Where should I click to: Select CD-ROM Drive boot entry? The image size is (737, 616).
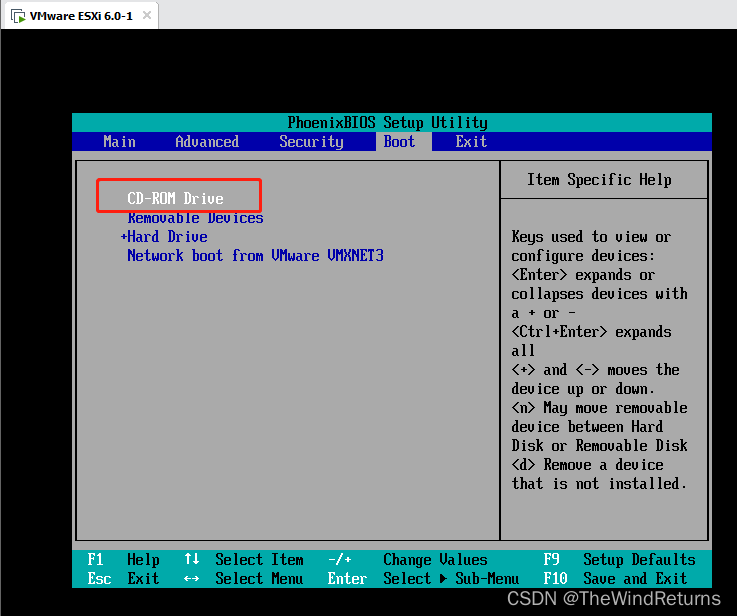point(175,198)
